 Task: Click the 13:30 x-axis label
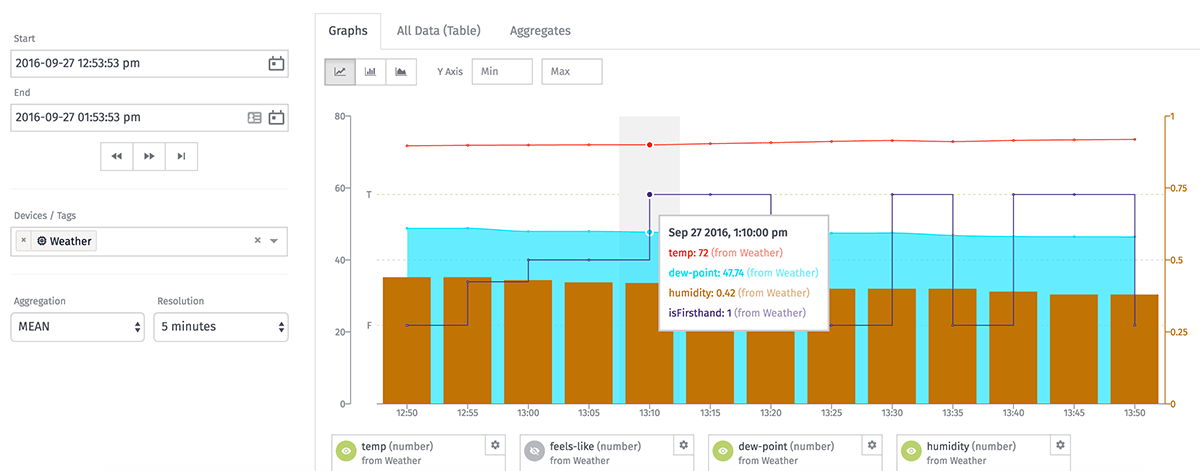click(892, 413)
